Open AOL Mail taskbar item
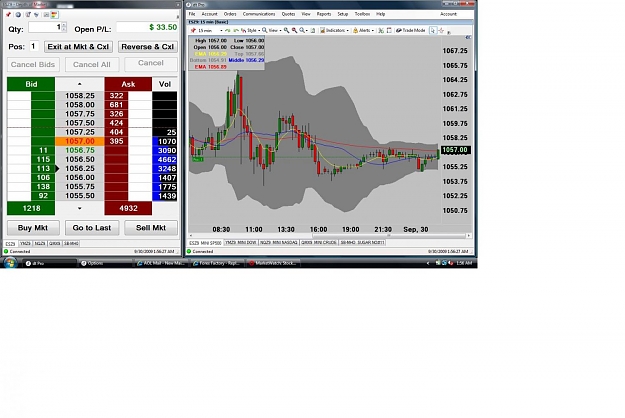The width and height of the screenshot is (625, 418). (160, 263)
